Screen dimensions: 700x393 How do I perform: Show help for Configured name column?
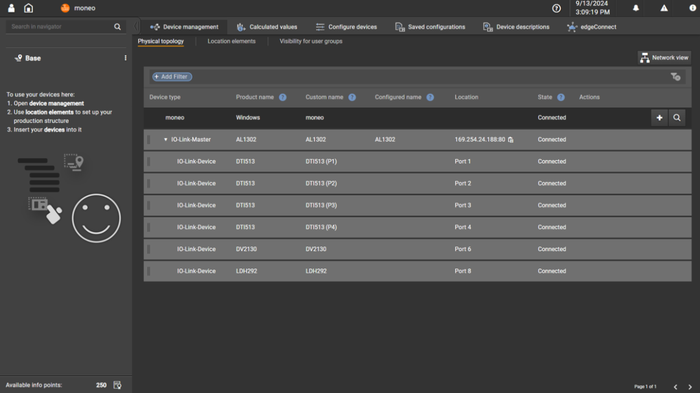(430, 97)
